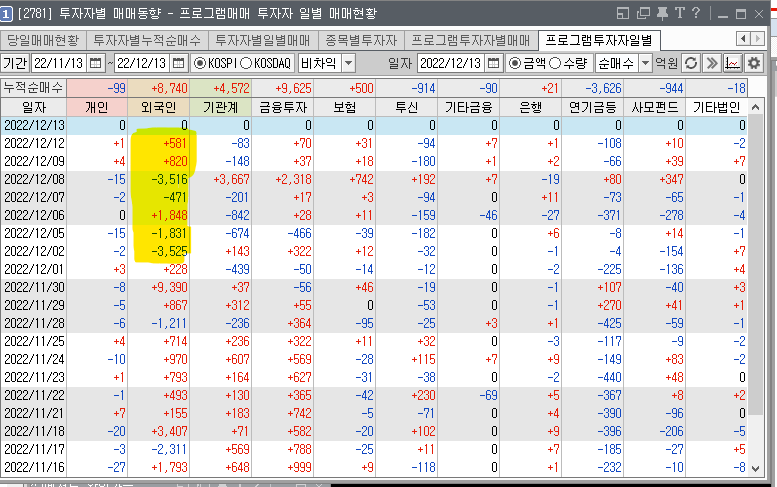Click the 기간 button

tap(14, 63)
